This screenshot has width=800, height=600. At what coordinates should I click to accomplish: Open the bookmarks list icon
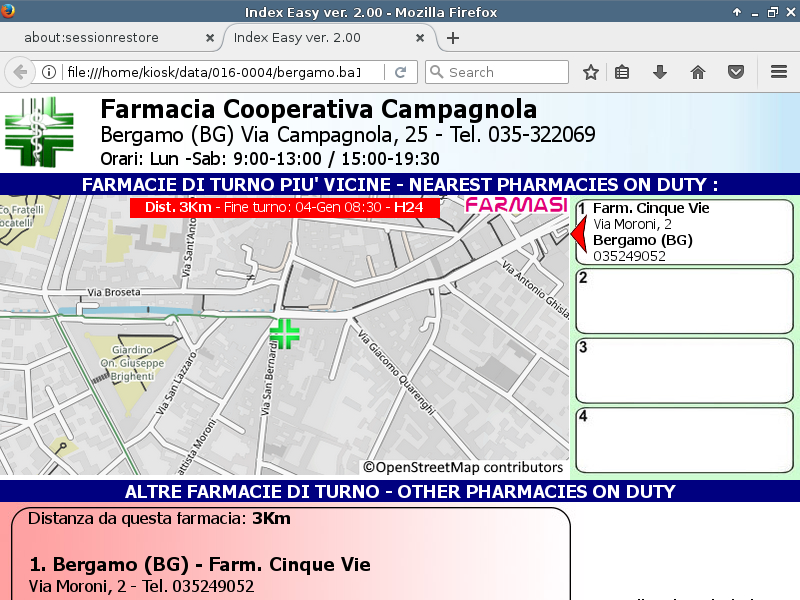point(622,72)
